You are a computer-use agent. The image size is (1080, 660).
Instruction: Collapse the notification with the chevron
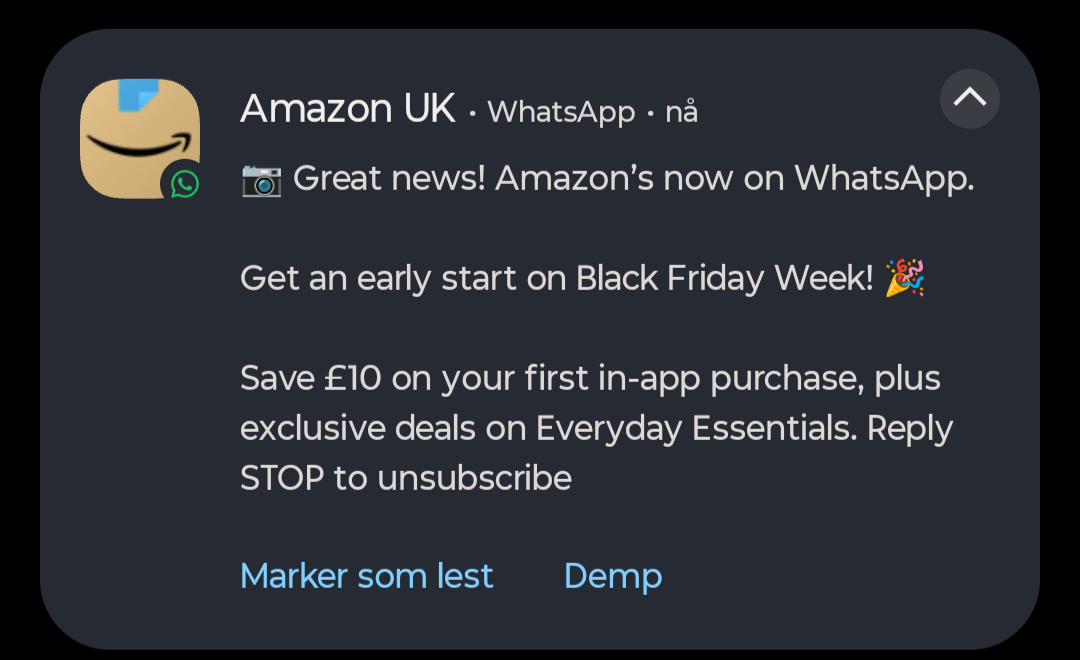point(969,98)
